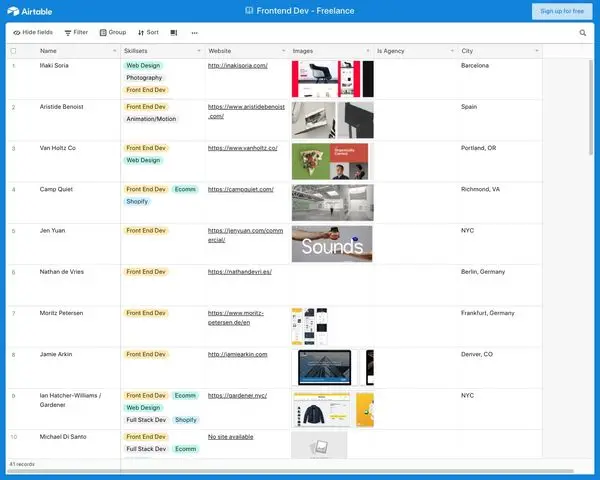Click the Airtable logo
600x480 pixels.
tap(29, 11)
